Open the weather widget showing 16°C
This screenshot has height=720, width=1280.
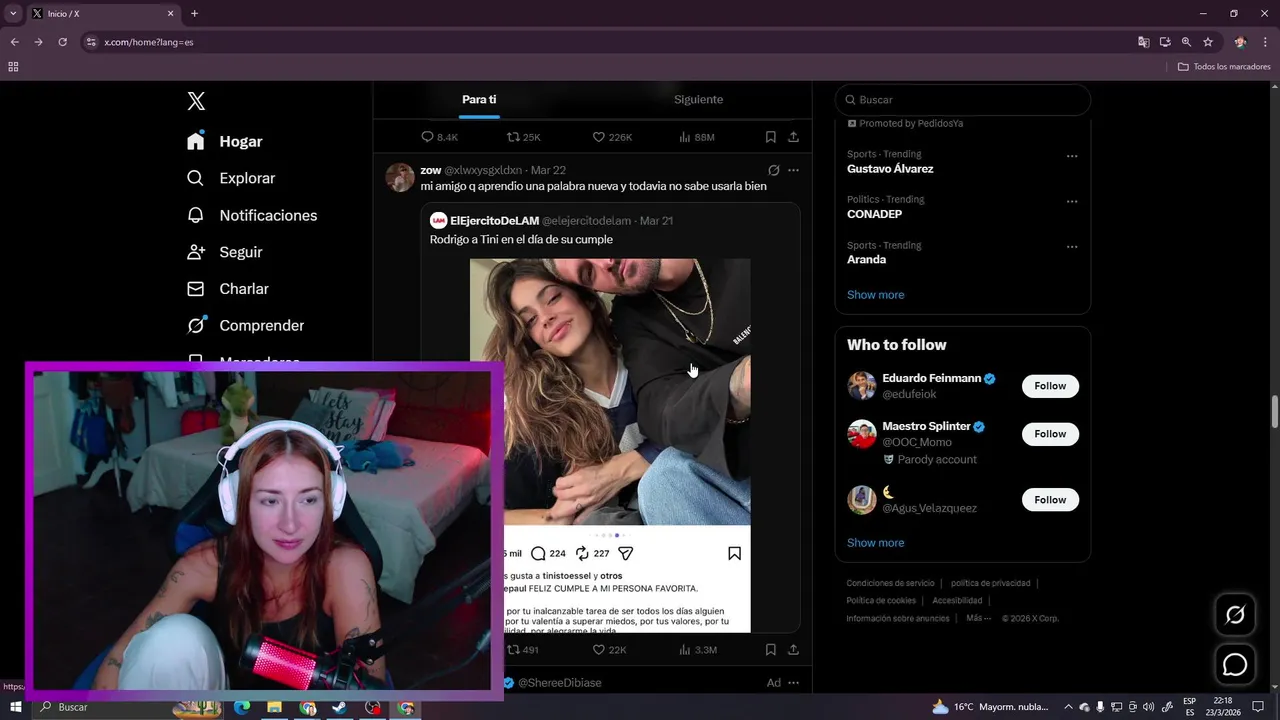pyautogui.click(x=990, y=707)
